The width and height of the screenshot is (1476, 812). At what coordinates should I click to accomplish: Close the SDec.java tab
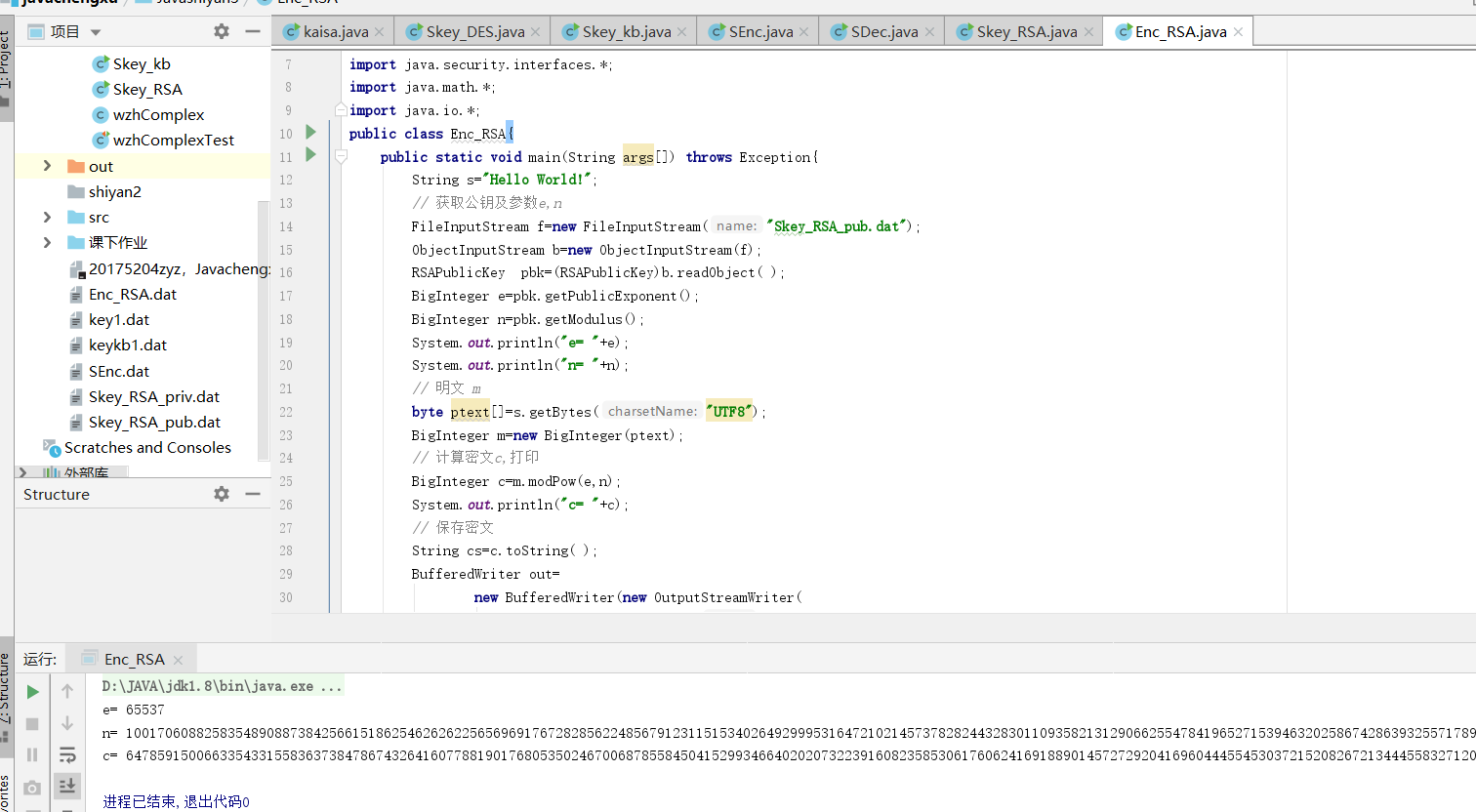(929, 32)
